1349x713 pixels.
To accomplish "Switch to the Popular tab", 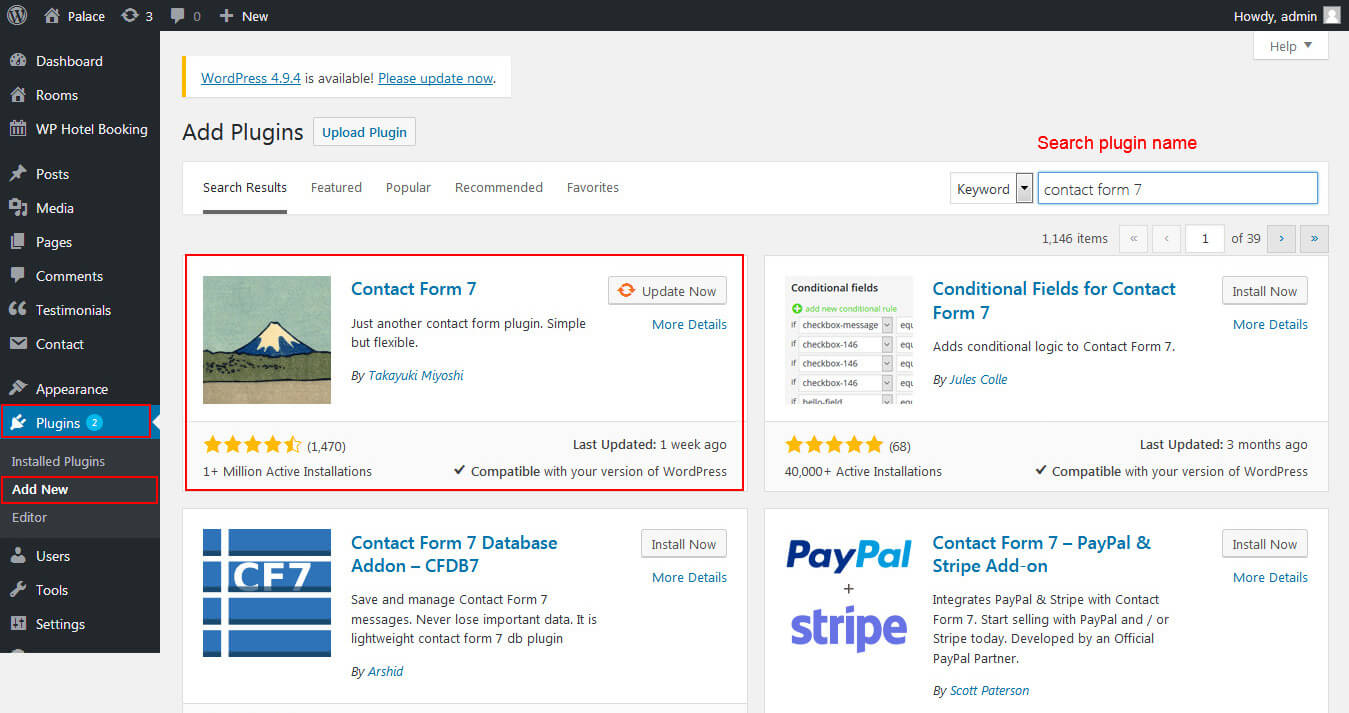I will point(408,188).
